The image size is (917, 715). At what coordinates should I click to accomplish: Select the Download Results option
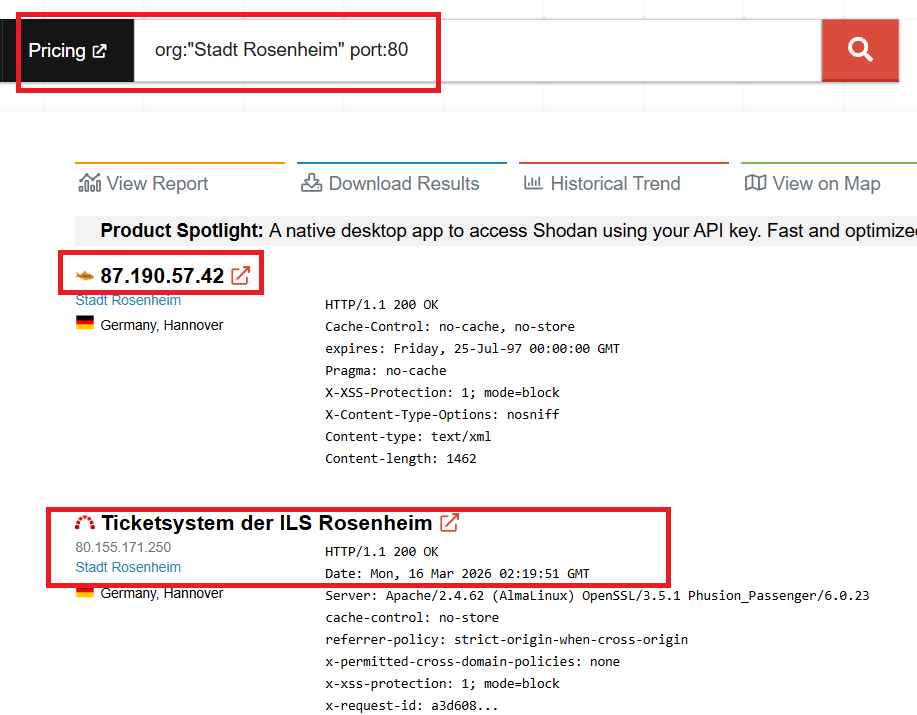tap(390, 183)
